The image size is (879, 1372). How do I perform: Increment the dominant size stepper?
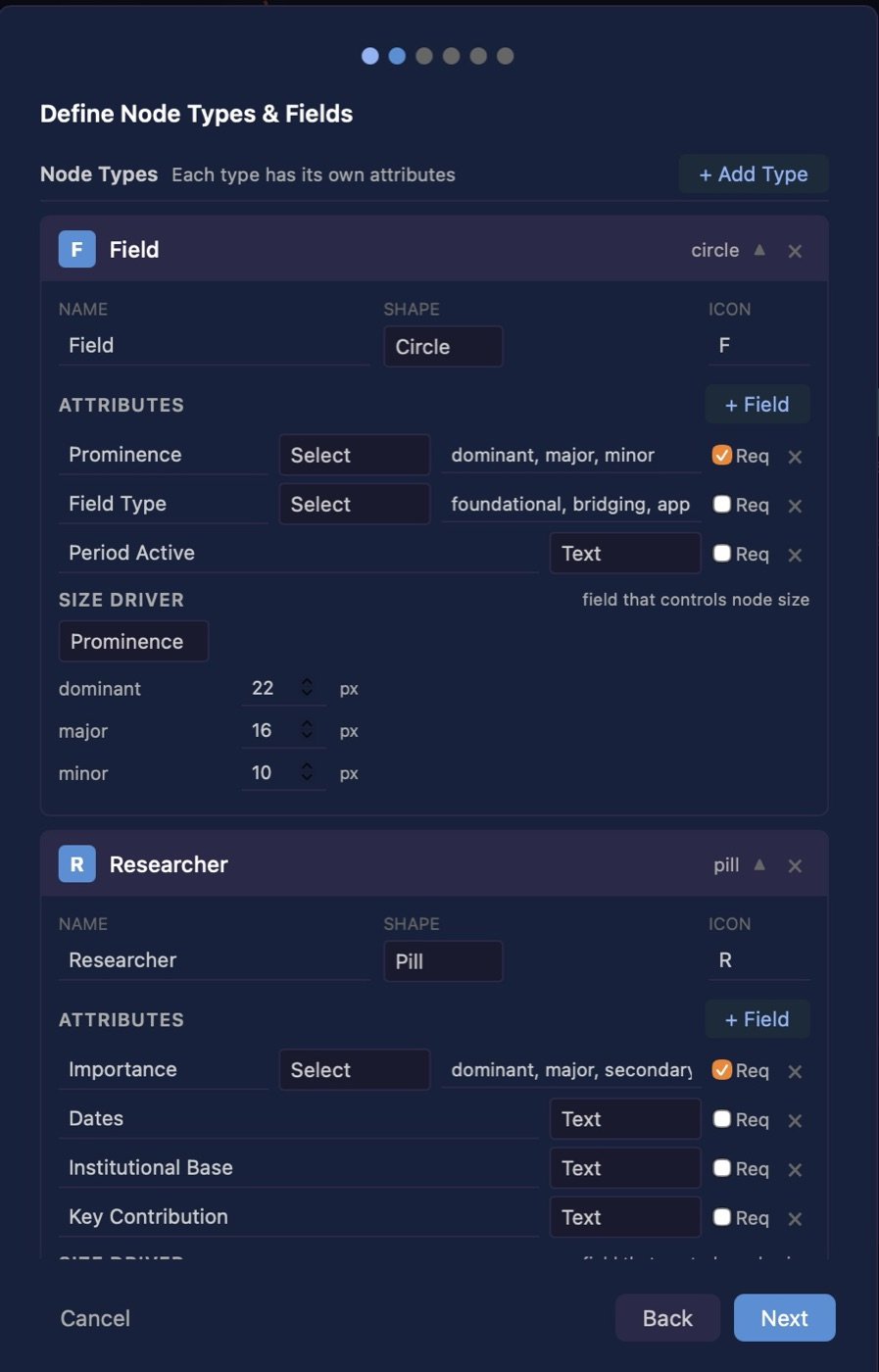click(x=307, y=682)
